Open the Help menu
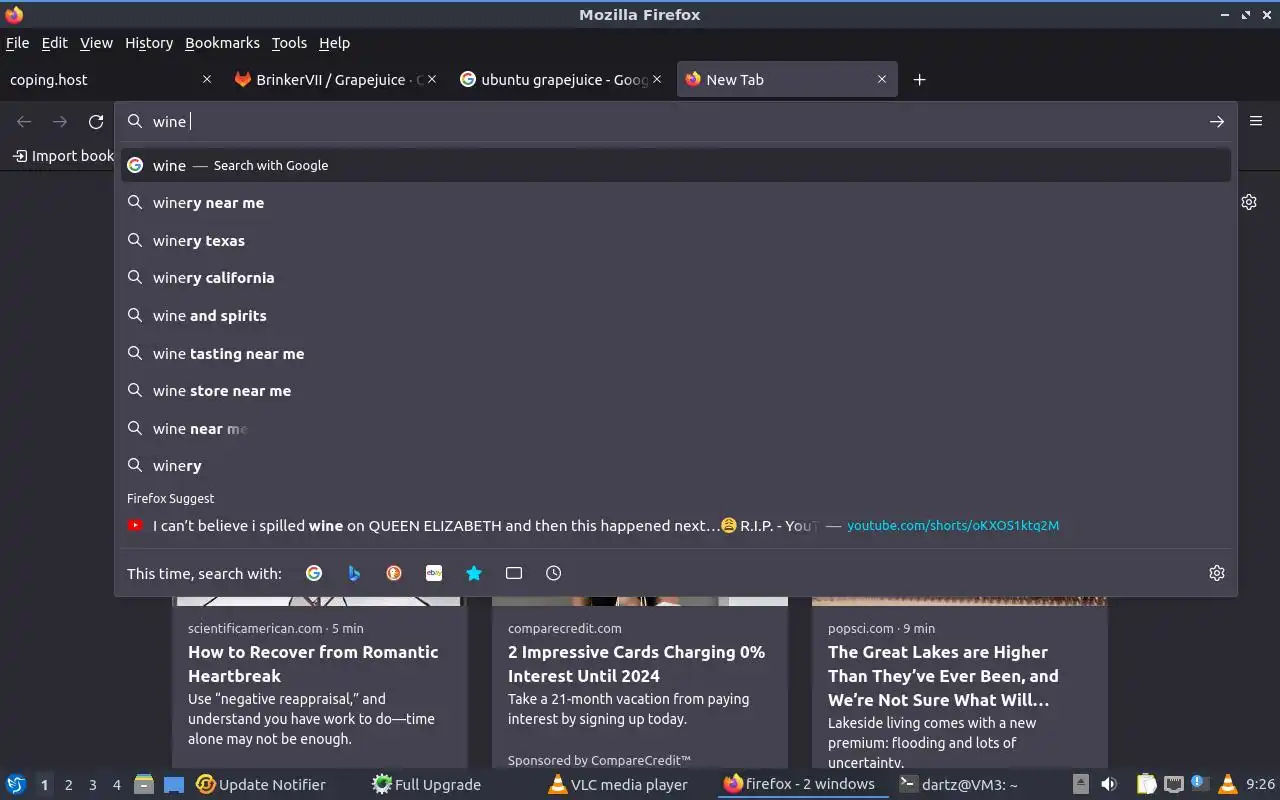The width and height of the screenshot is (1280, 800). [x=334, y=43]
